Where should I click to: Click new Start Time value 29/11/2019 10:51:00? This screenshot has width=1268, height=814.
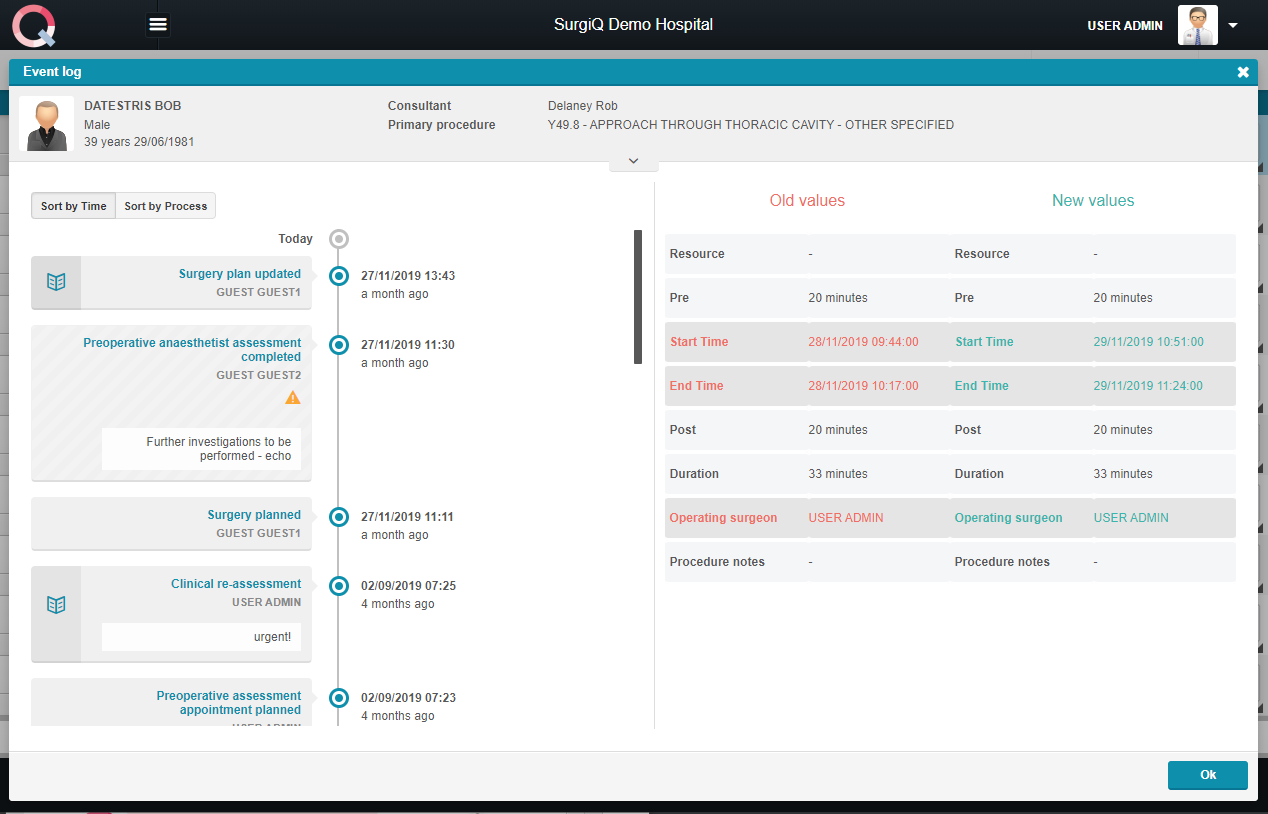[x=1149, y=342]
